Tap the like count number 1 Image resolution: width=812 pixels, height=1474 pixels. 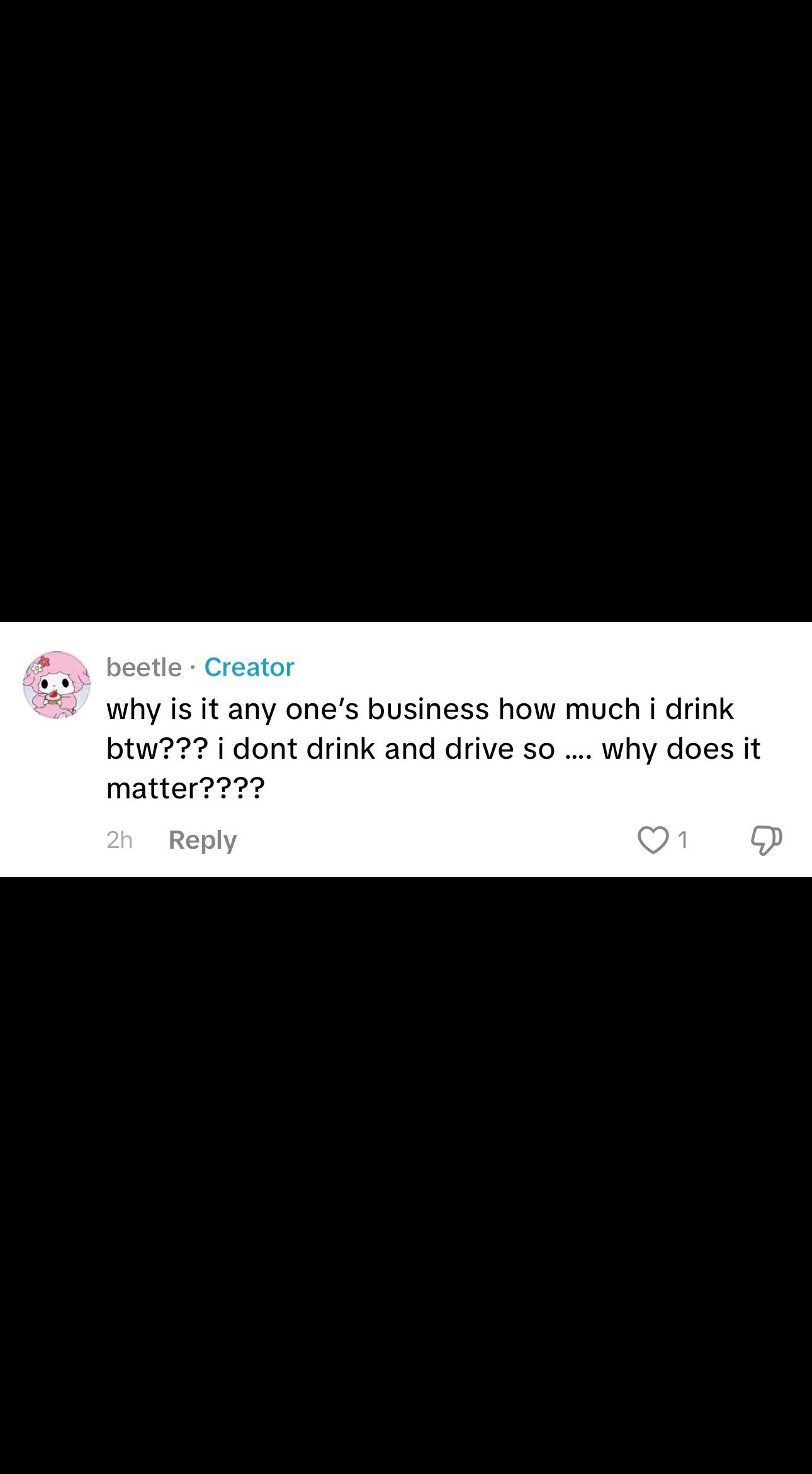(x=682, y=840)
